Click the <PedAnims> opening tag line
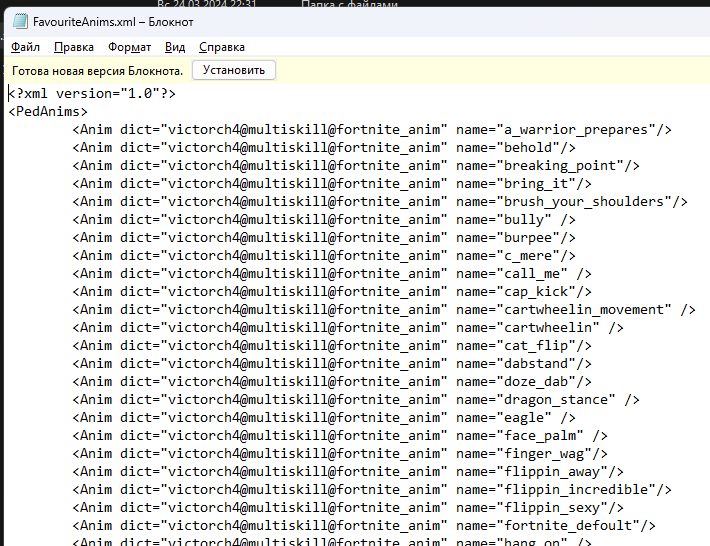This screenshot has height=546, width=710. (x=48, y=111)
